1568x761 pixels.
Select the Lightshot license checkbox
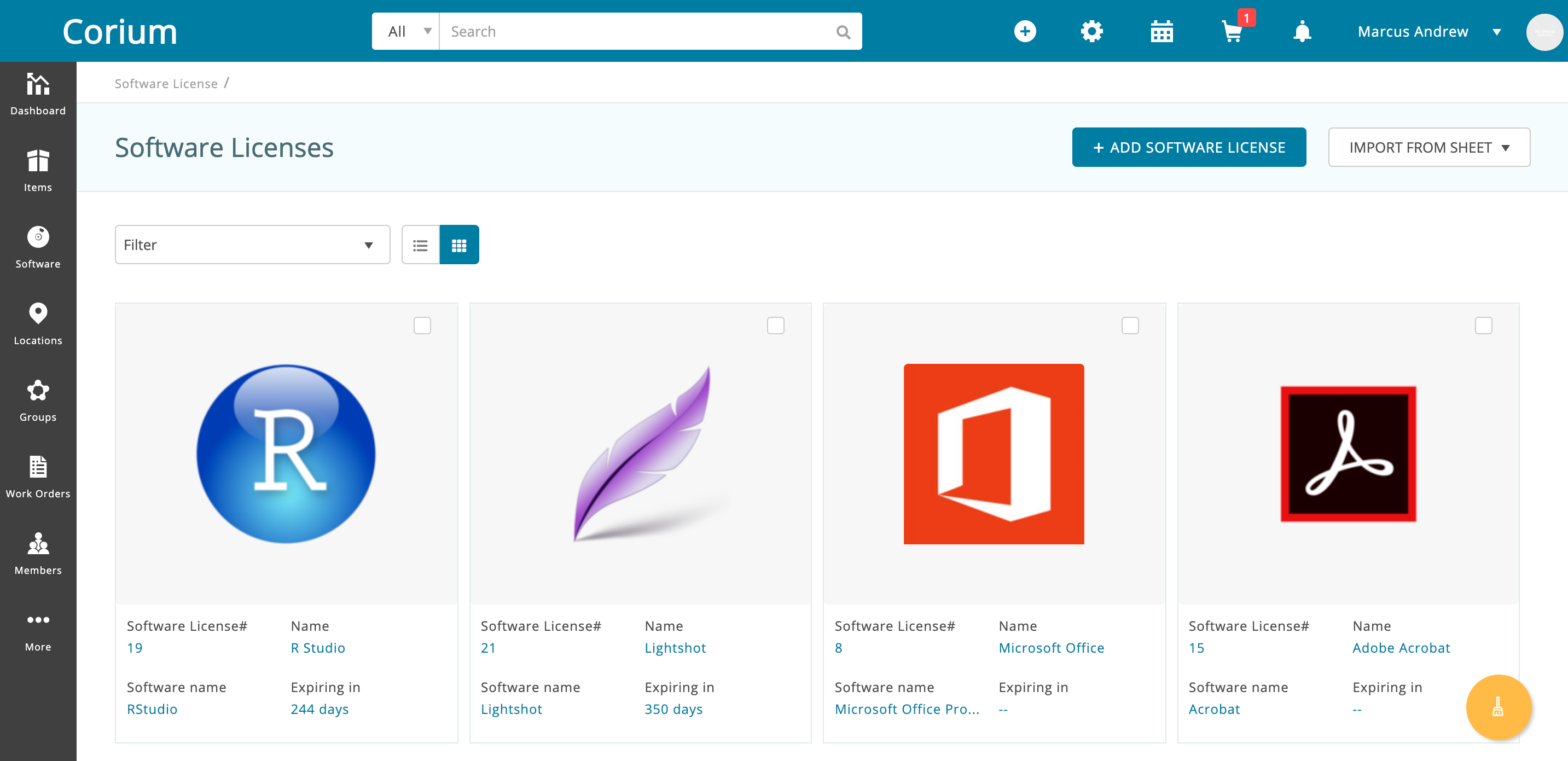[775, 325]
